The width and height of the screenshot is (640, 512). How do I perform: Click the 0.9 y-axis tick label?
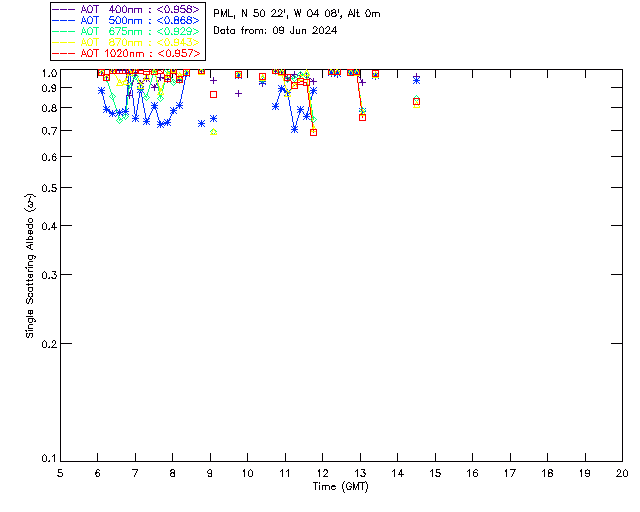[x=49, y=88]
